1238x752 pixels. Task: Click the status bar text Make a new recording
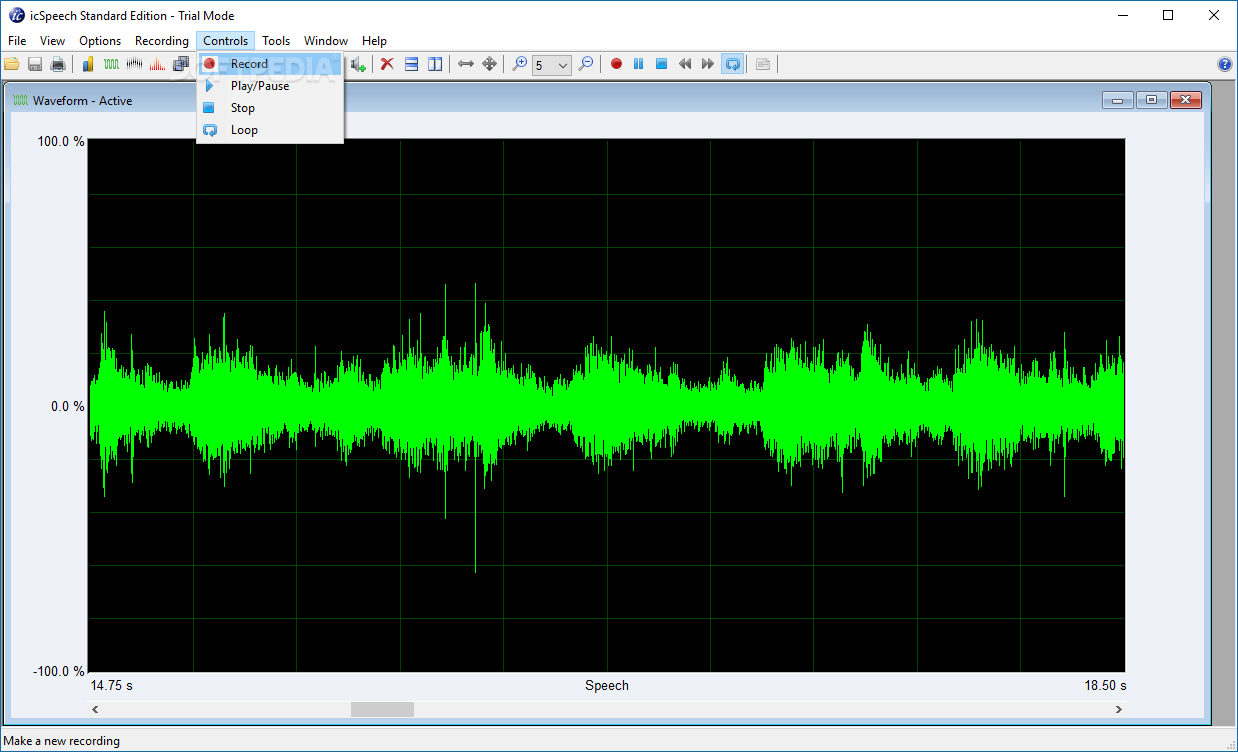point(62,741)
